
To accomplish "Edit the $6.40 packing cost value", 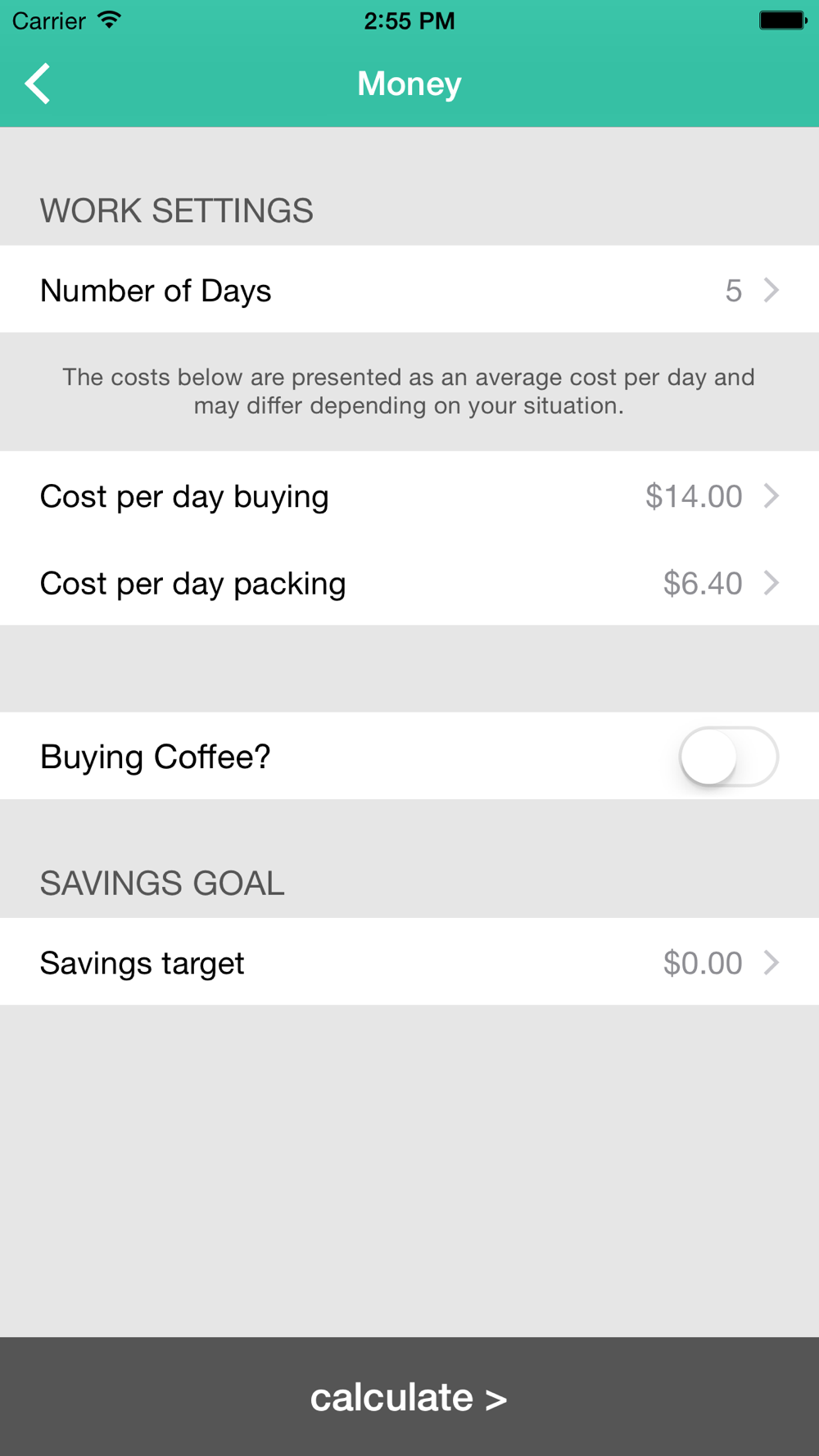I will pyautogui.click(x=703, y=584).
